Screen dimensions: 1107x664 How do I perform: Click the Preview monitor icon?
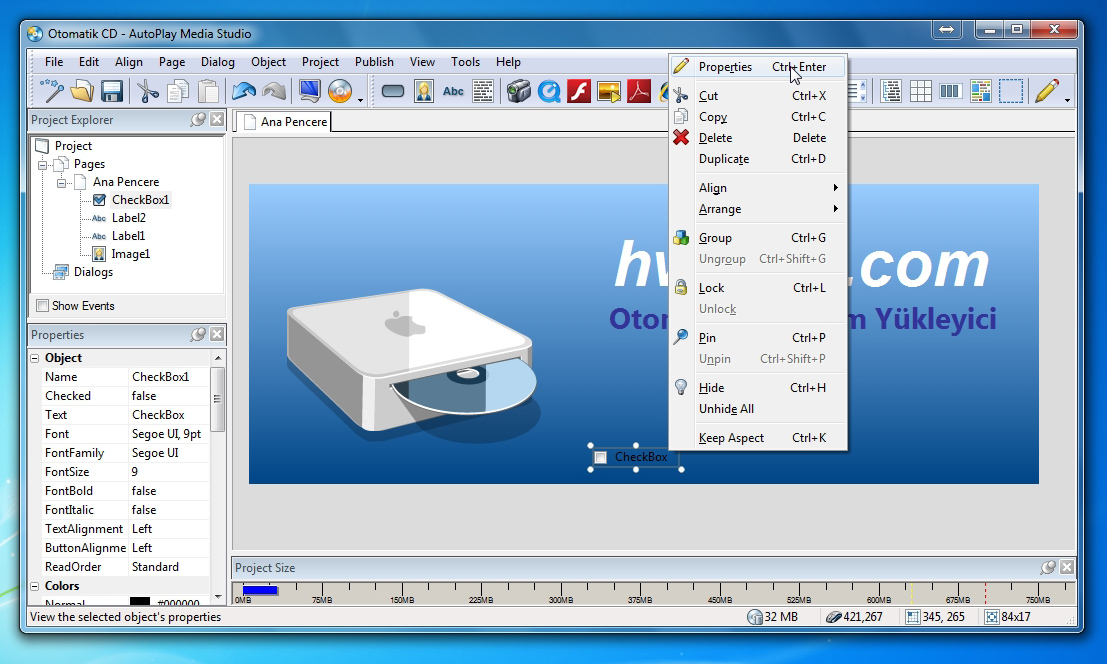point(309,91)
